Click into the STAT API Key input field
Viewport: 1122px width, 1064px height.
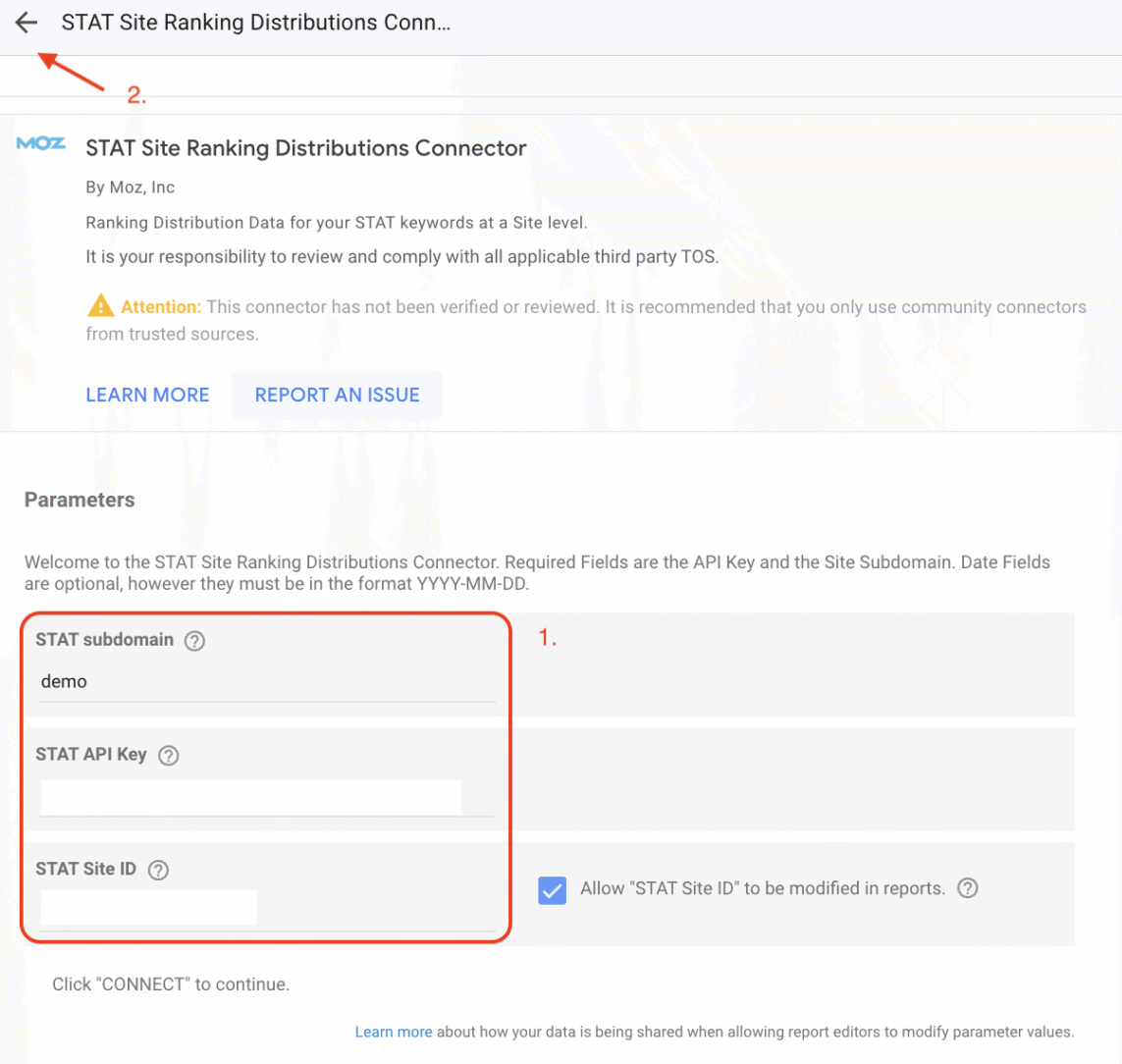[x=250, y=797]
